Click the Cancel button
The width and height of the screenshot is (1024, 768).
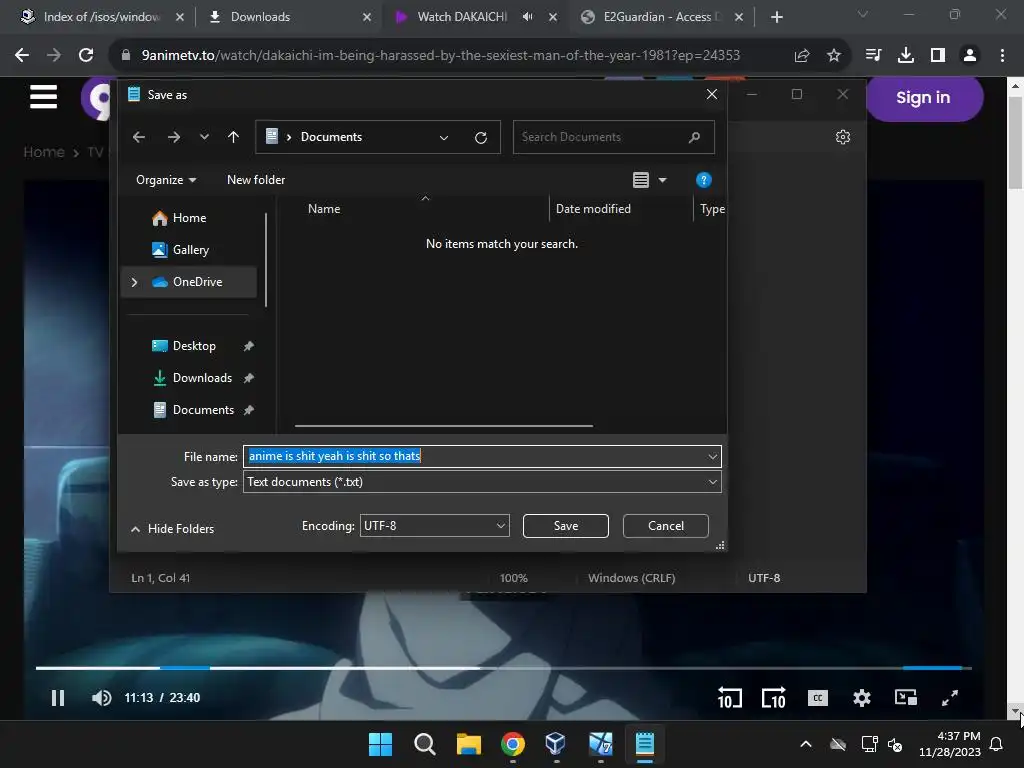click(665, 526)
